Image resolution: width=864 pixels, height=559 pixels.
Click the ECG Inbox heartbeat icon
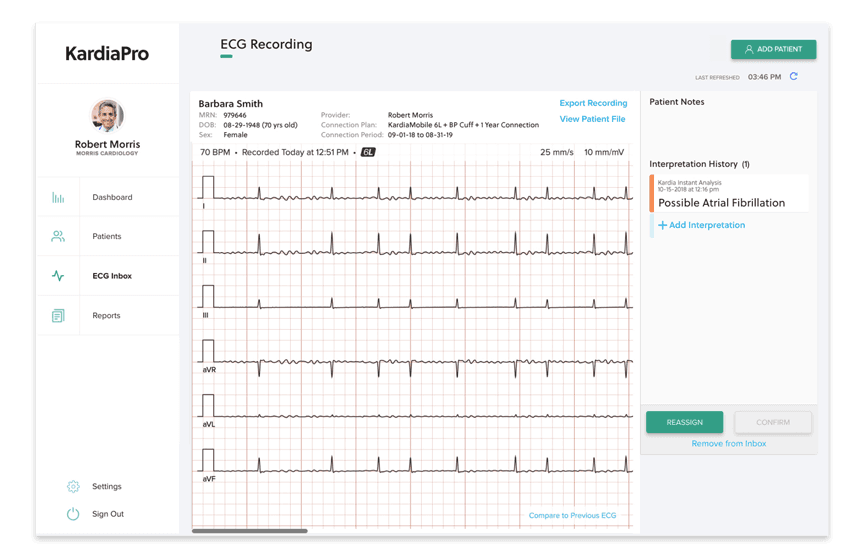click(x=58, y=276)
